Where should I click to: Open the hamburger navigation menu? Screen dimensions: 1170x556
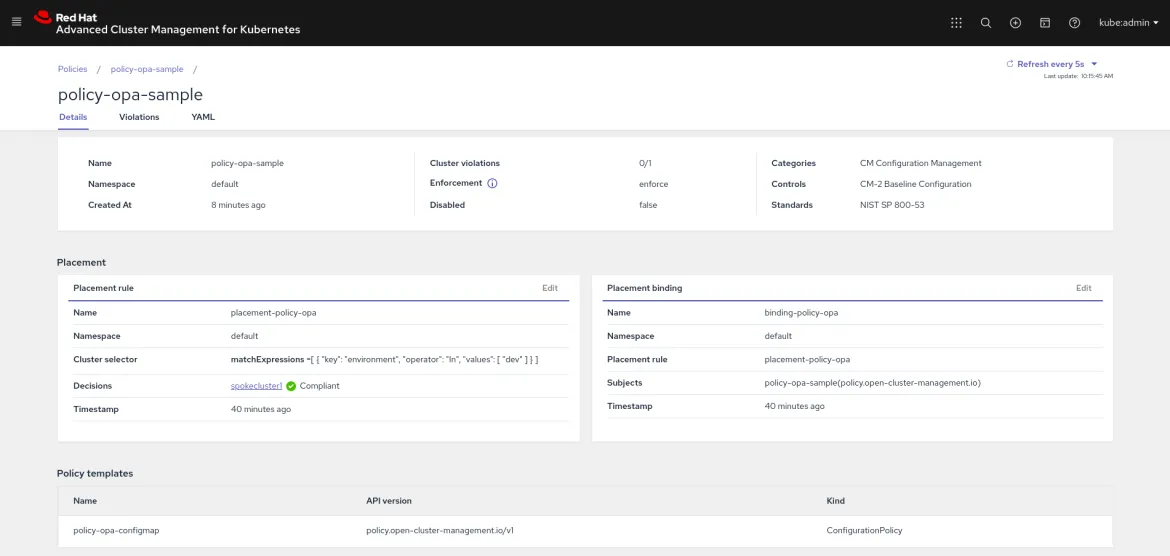(x=16, y=22)
